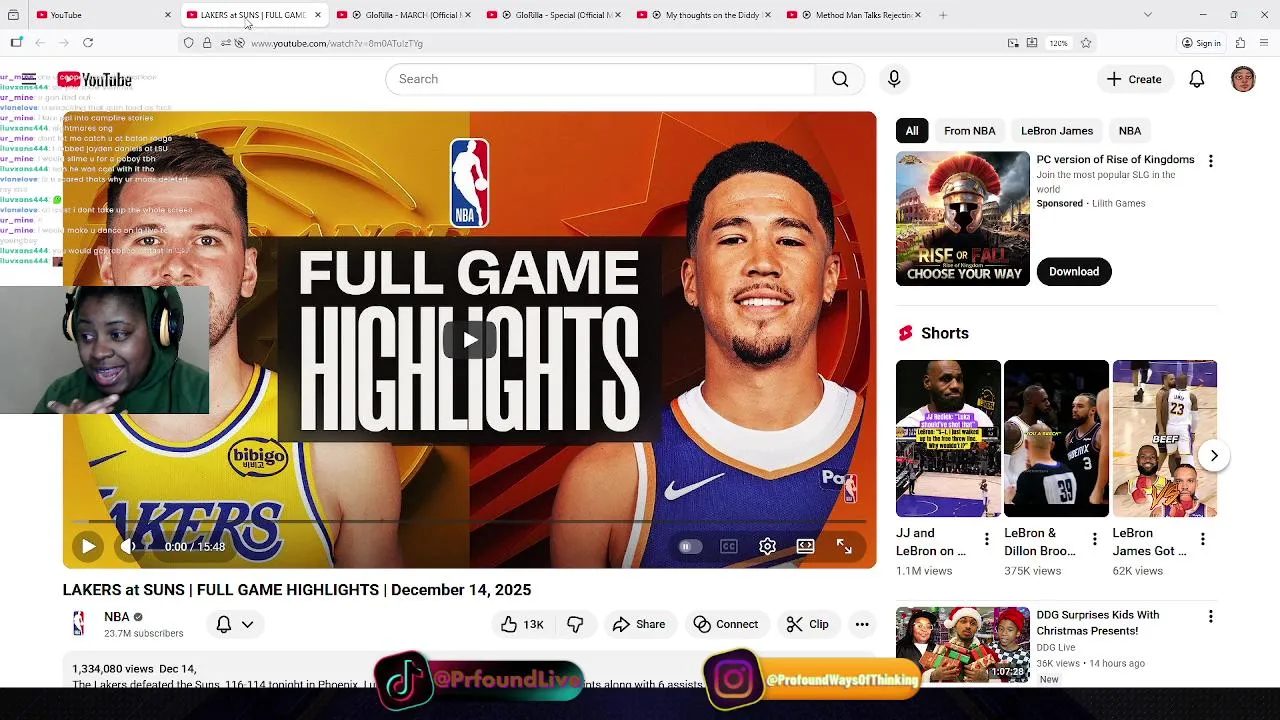
Task: Open more actions three-dot menu below the video
Action: coord(862,624)
